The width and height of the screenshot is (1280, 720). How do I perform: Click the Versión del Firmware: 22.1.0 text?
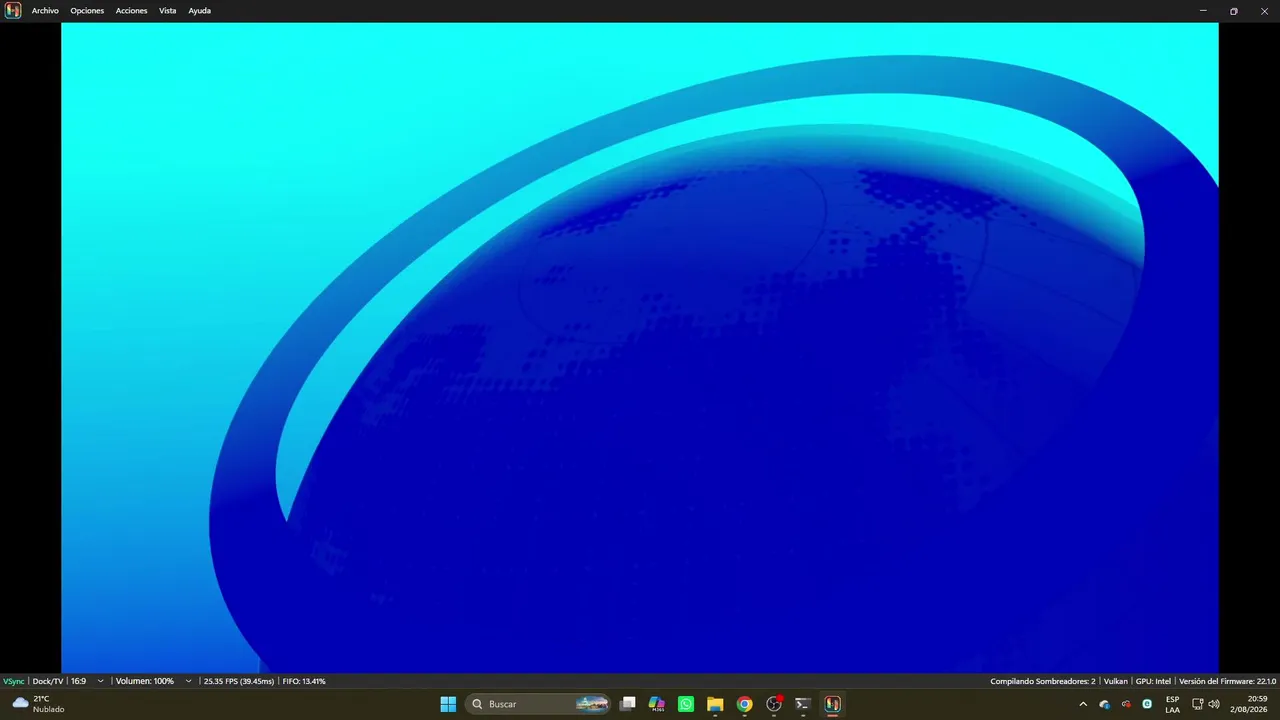(x=1227, y=681)
